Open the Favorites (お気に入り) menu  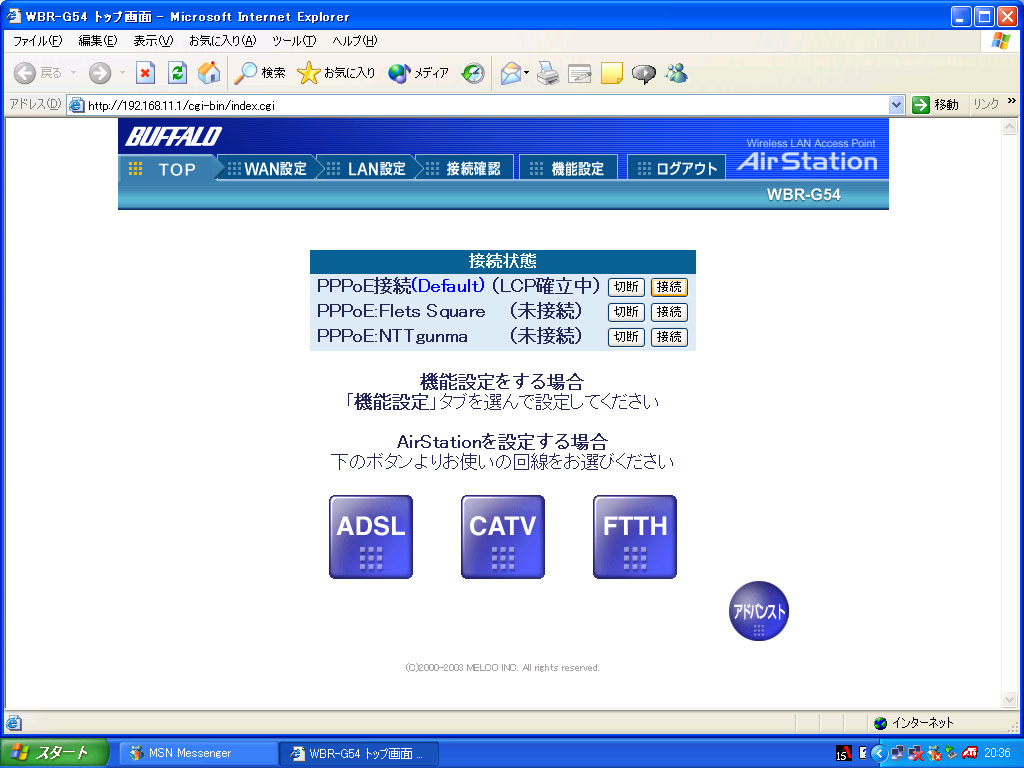tap(222, 40)
